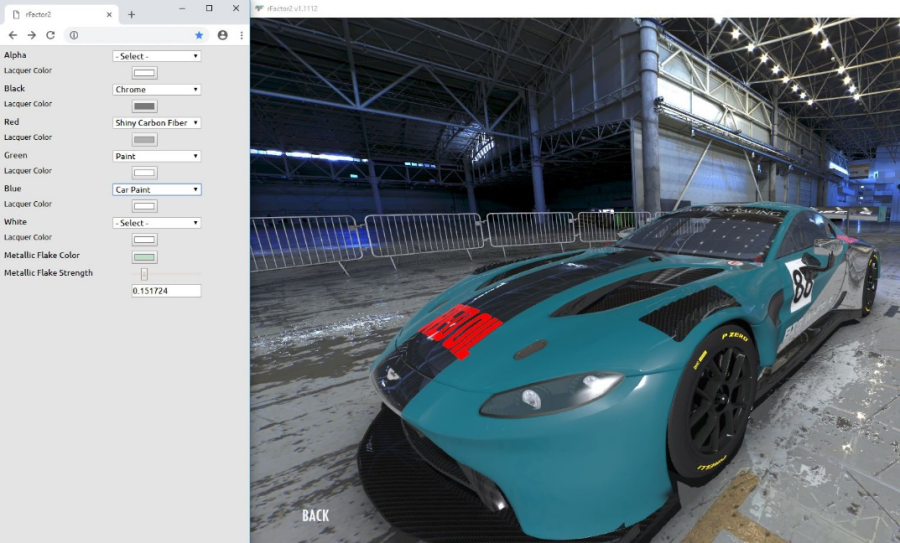The width and height of the screenshot is (900, 543).
Task: Click the Metallic Flake Strength label
Action: point(48,273)
